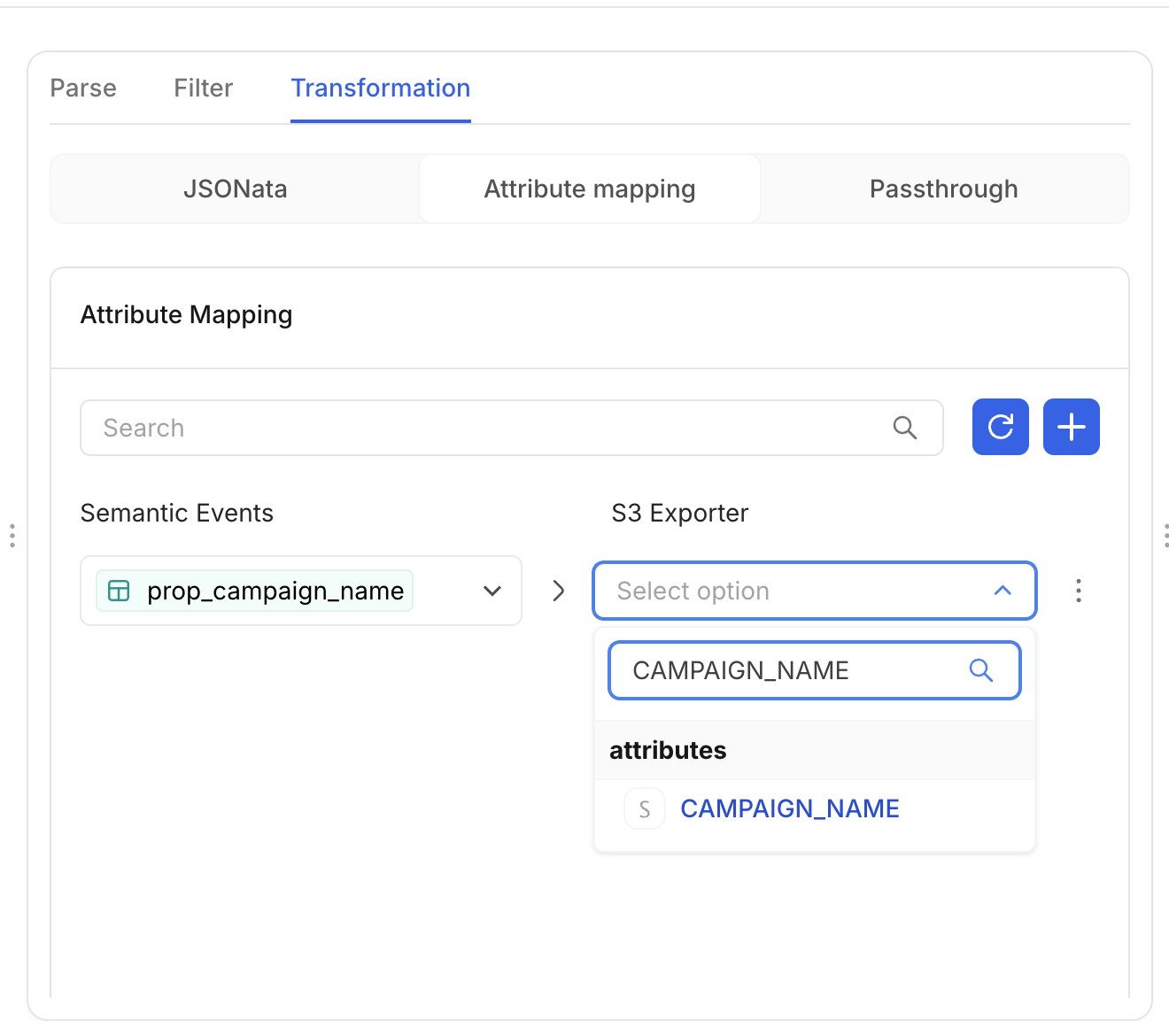The width and height of the screenshot is (1169, 1036).
Task: Open the three-dot row options menu
Action: click(x=1078, y=591)
